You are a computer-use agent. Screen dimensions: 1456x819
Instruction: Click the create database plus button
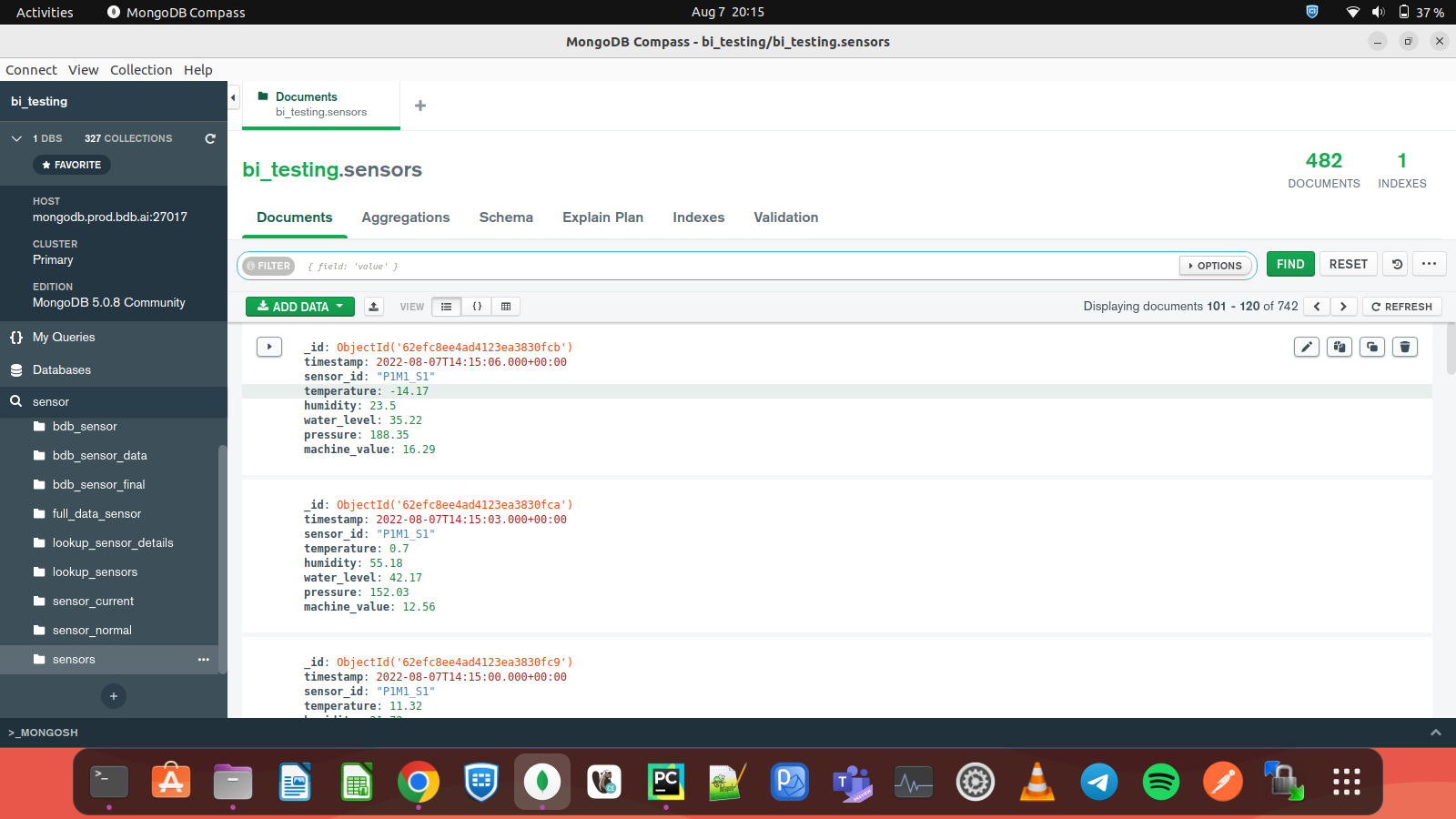(x=114, y=696)
